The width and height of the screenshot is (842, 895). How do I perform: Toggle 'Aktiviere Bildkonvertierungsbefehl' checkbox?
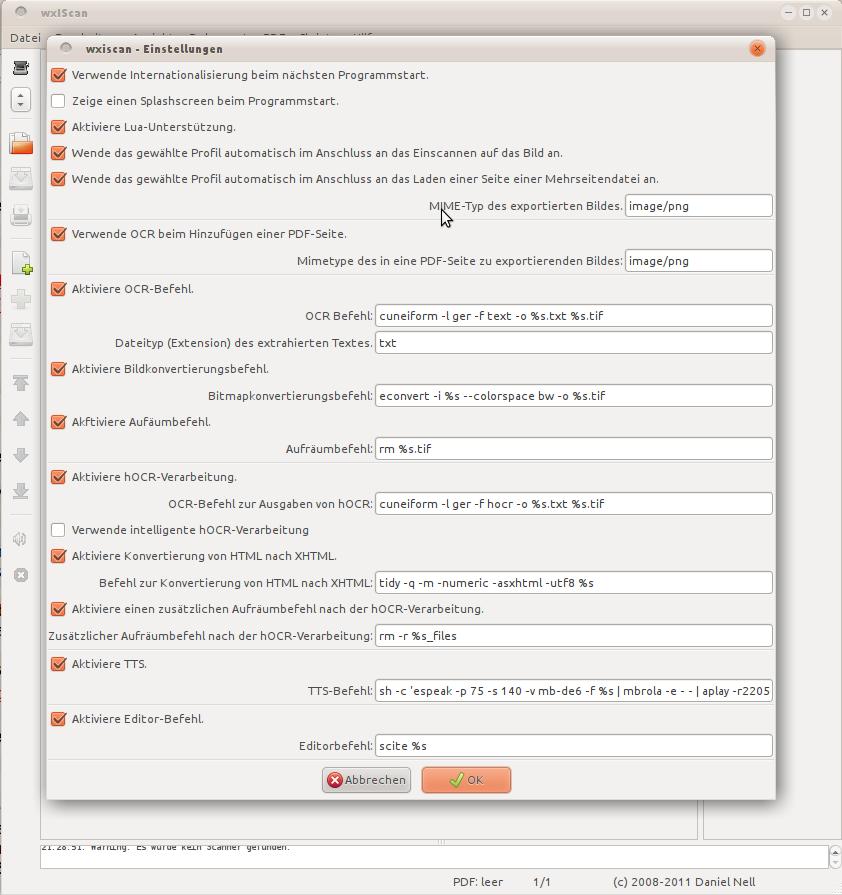58,369
